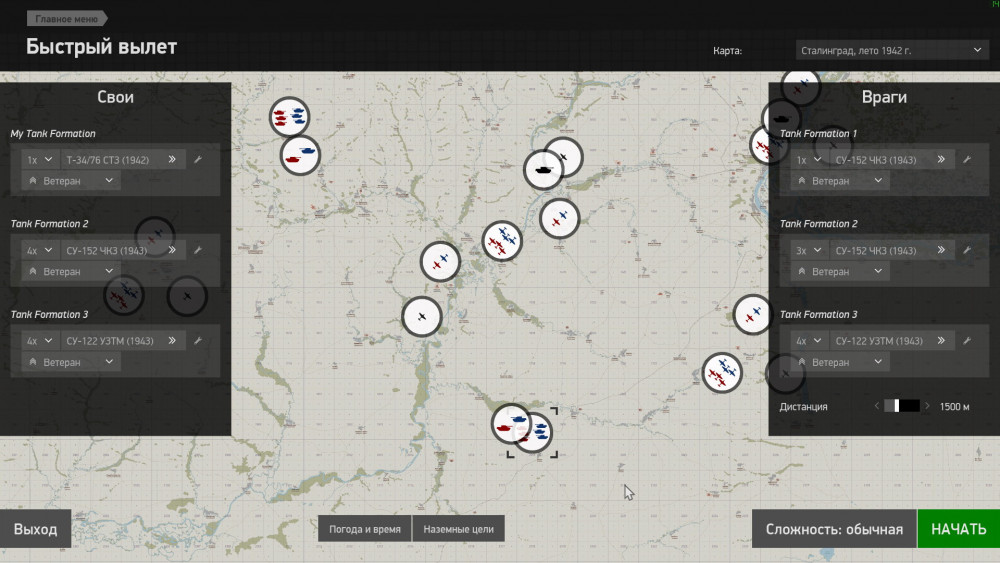Change the Ветеран skill for Враги Tank Formation 3
This screenshot has width=1000, height=563.
click(841, 362)
